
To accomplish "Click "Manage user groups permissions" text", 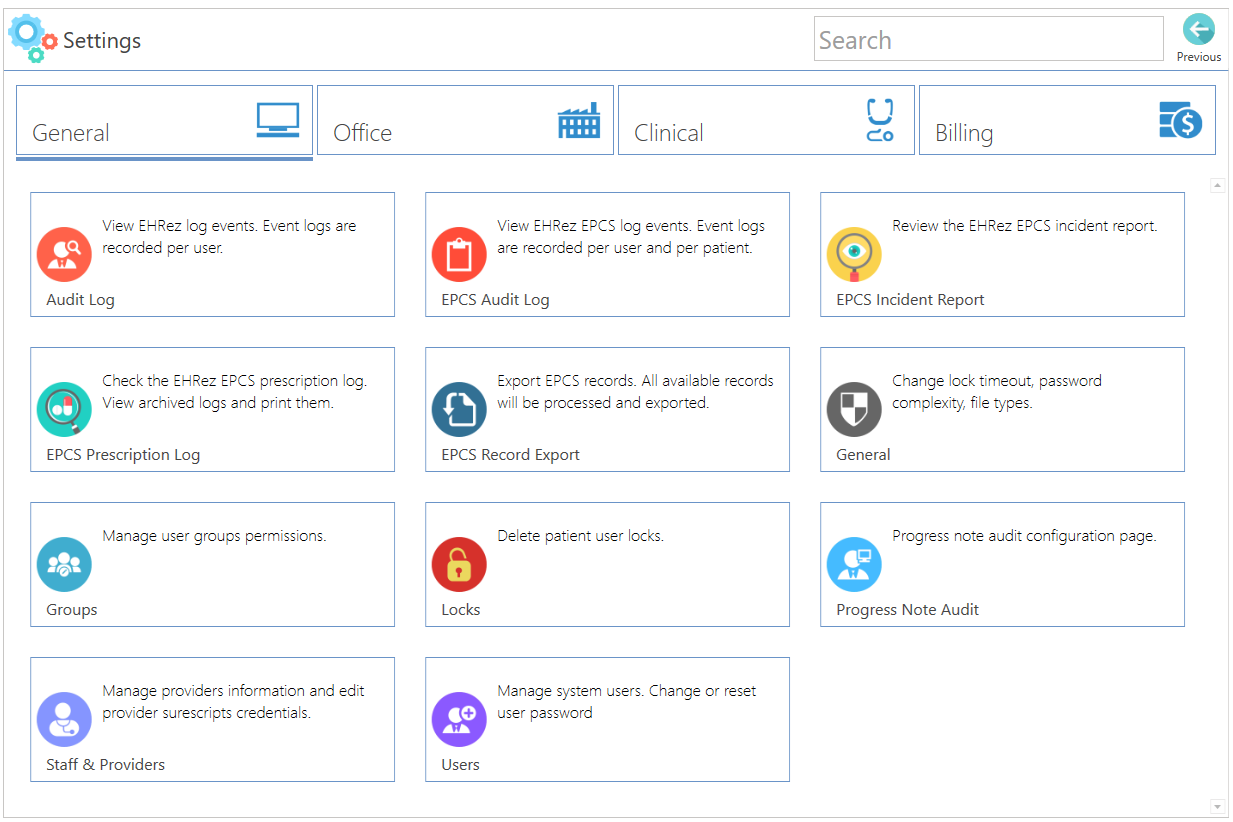I will click(x=214, y=536).
